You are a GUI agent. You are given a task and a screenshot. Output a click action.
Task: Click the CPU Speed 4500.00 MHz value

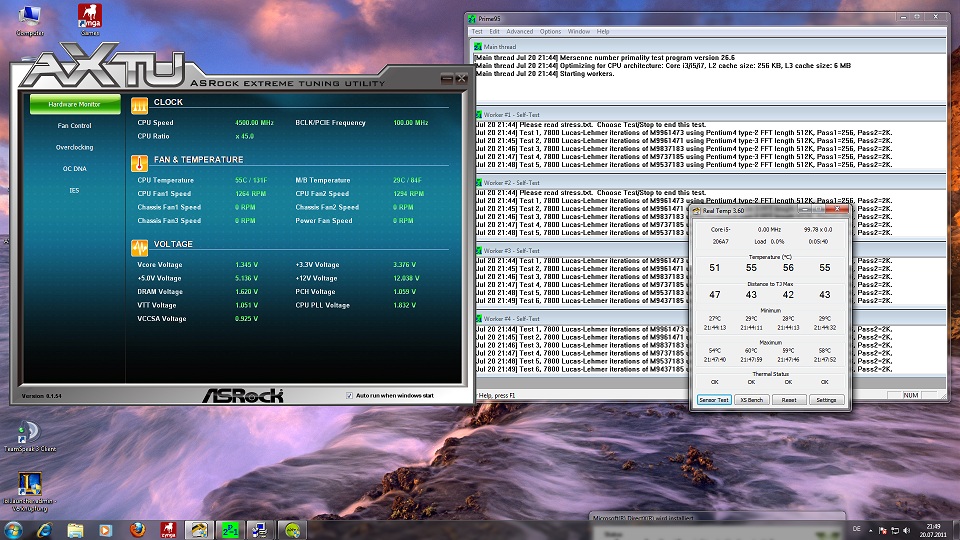254,122
